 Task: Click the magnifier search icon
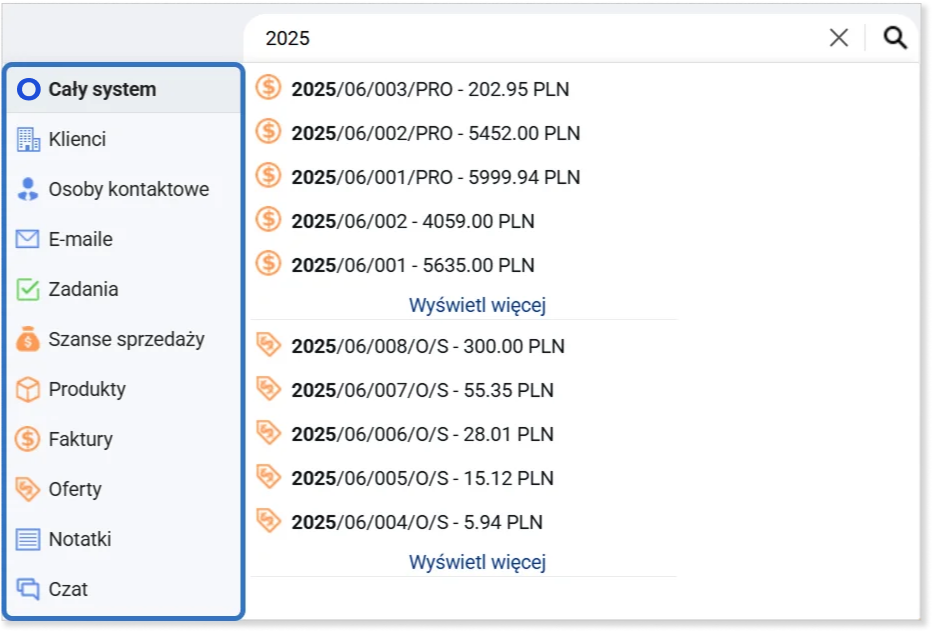pyautogui.click(x=895, y=38)
